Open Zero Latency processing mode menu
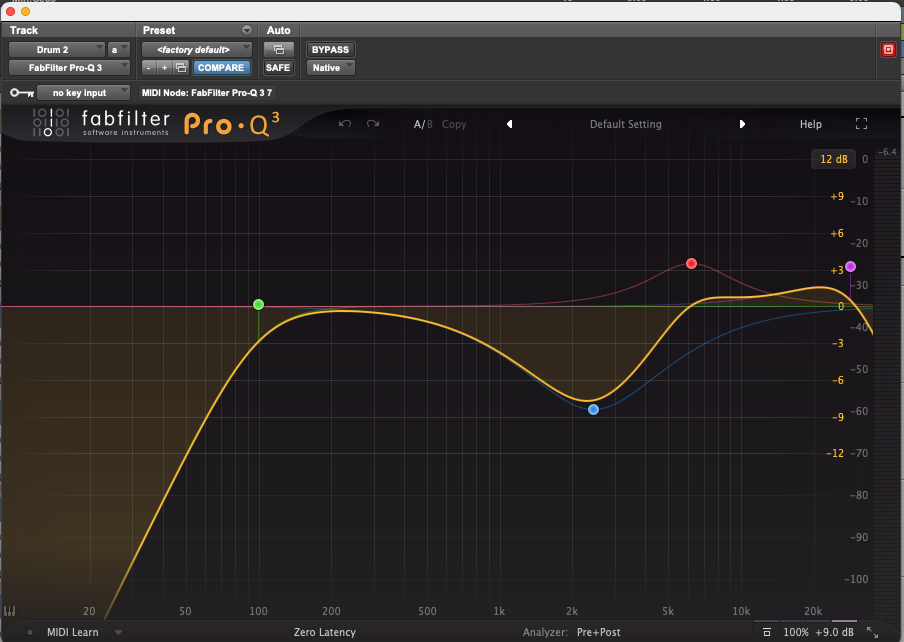The image size is (904, 642). pyautogui.click(x=325, y=632)
